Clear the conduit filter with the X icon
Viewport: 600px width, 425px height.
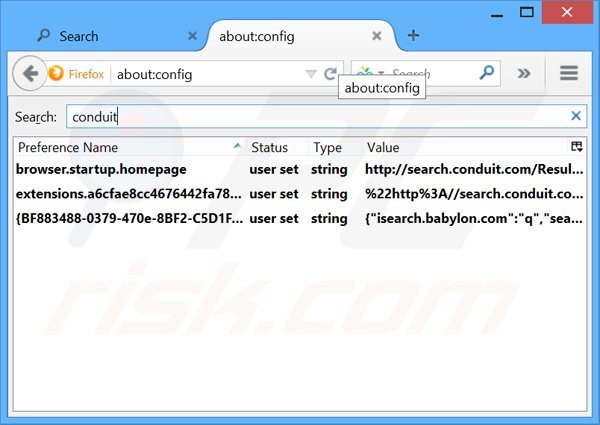tap(576, 116)
